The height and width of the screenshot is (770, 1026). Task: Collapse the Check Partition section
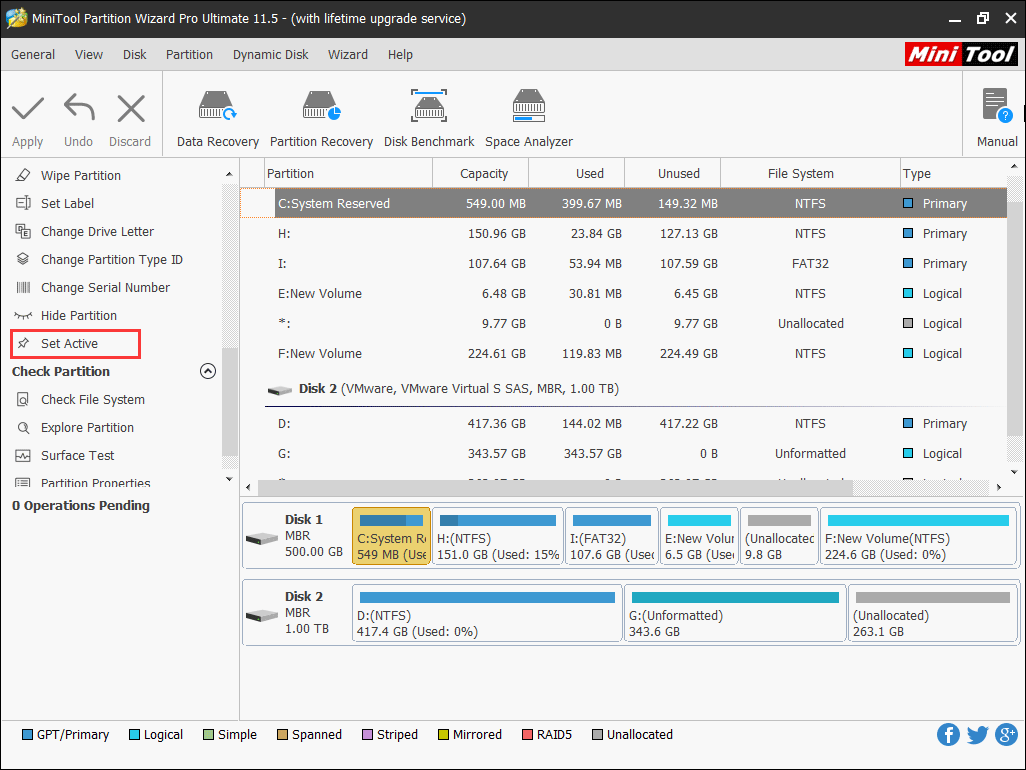pyautogui.click(x=207, y=372)
